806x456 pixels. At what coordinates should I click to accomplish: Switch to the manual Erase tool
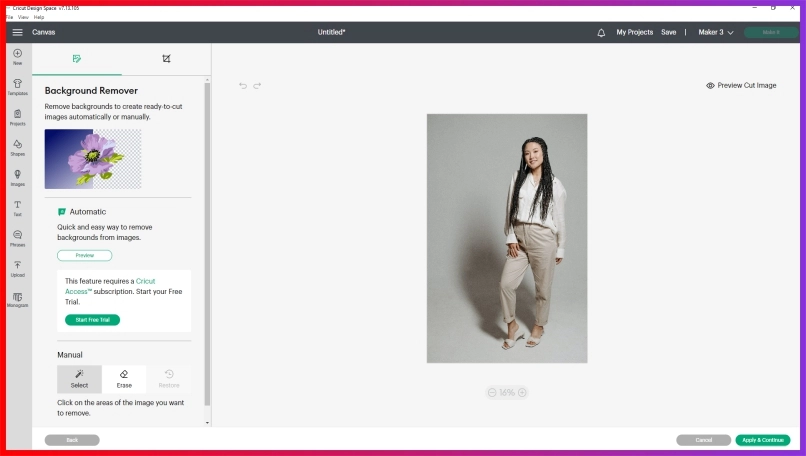click(x=124, y=378)
